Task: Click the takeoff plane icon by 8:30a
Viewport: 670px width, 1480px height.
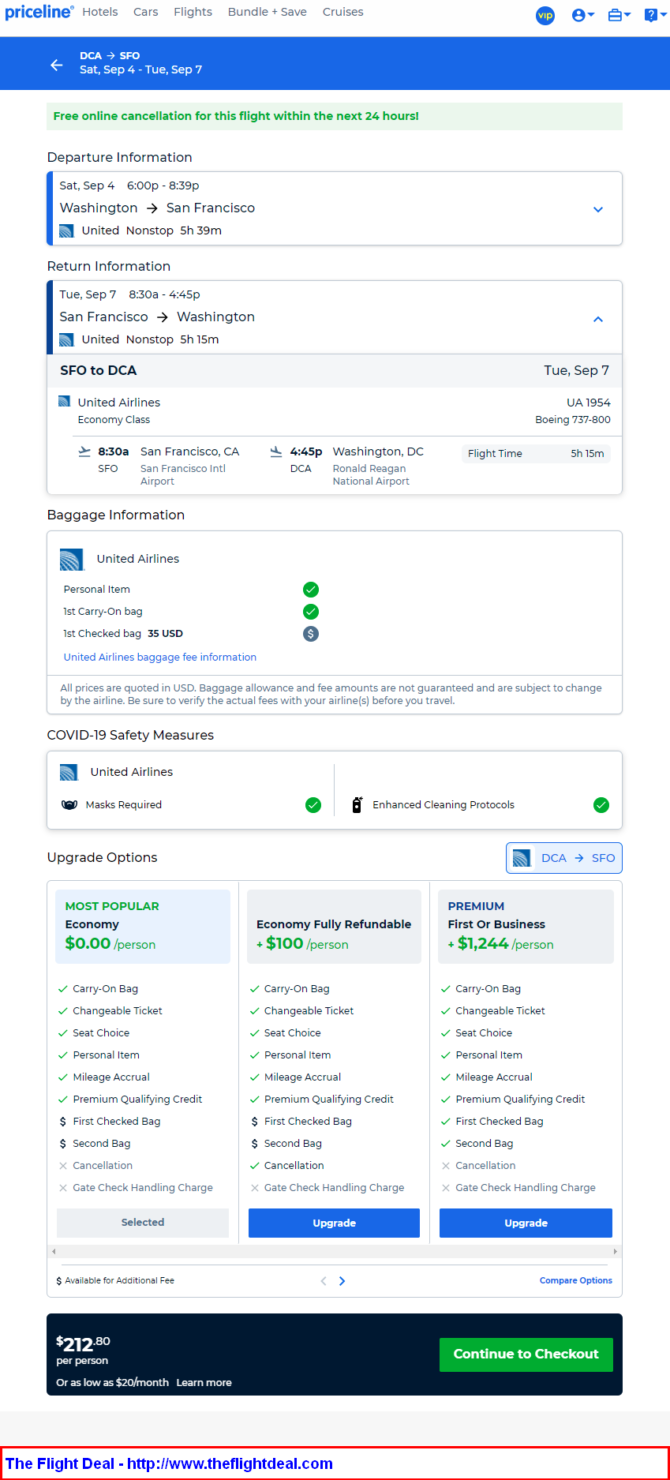Action: point(85,452)
